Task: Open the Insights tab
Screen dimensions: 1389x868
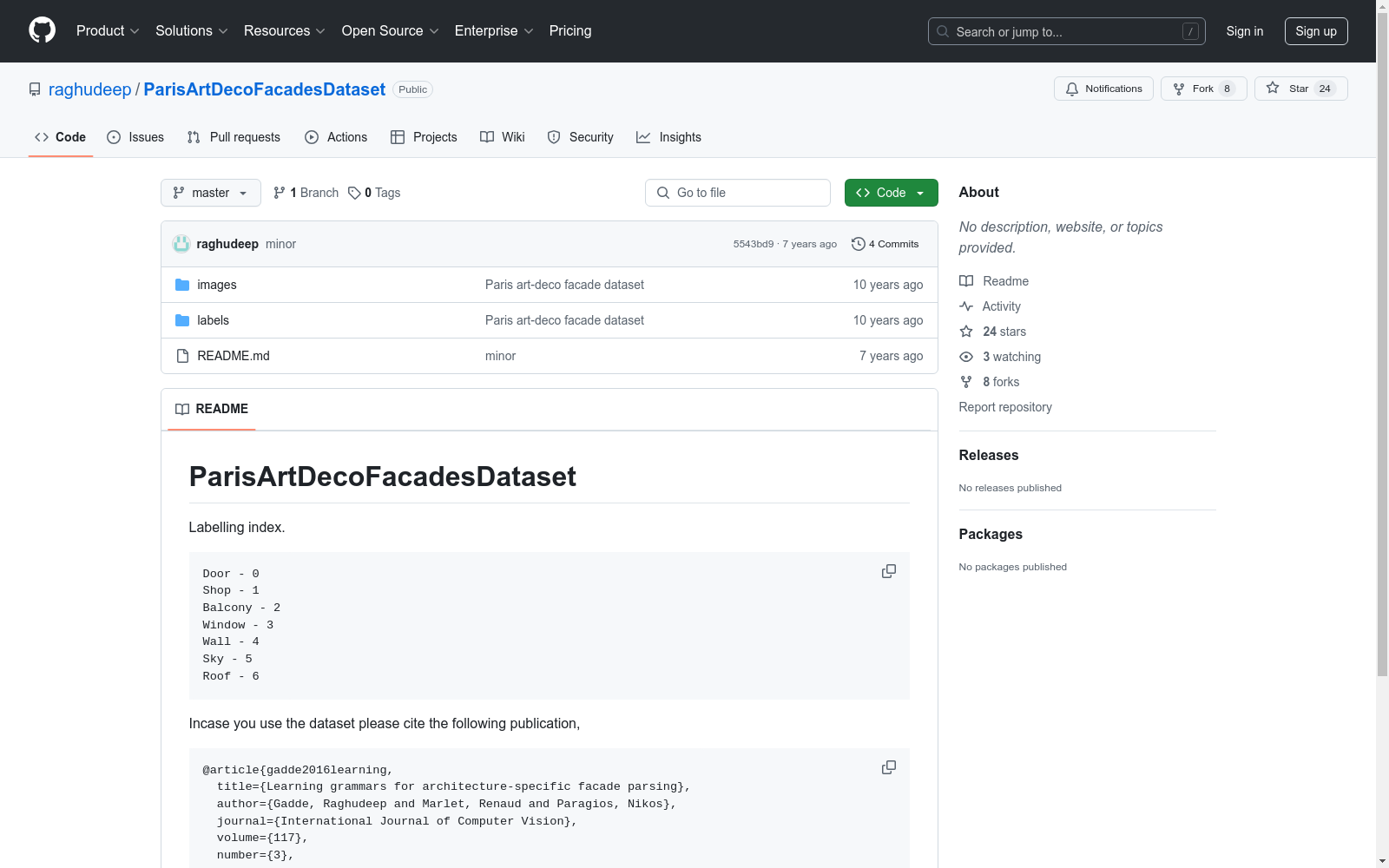Action: point(668,137)
